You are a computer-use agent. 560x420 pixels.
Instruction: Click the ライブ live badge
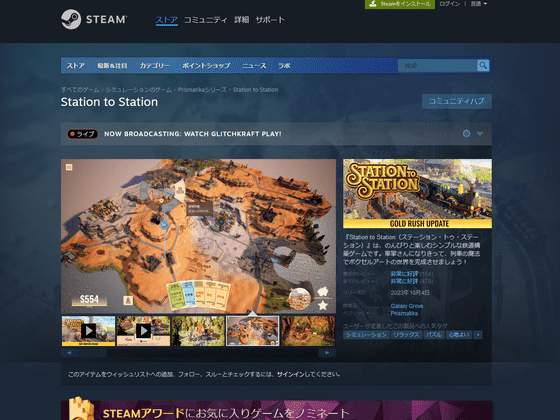coord(83,134)
